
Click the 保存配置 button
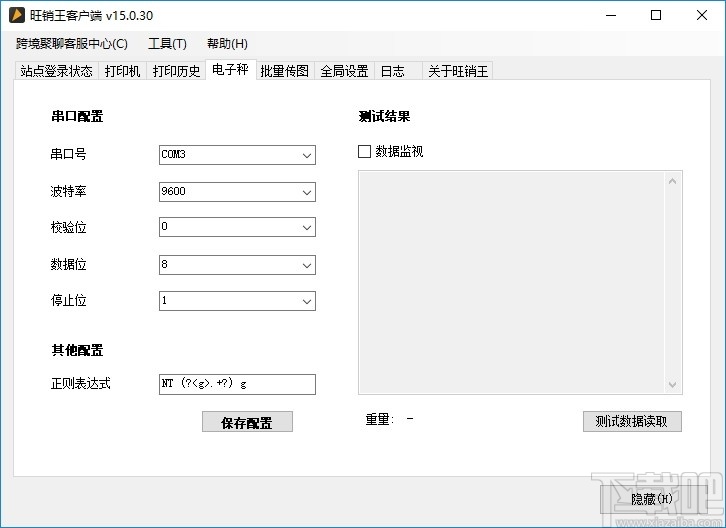(x=247, y=421)
